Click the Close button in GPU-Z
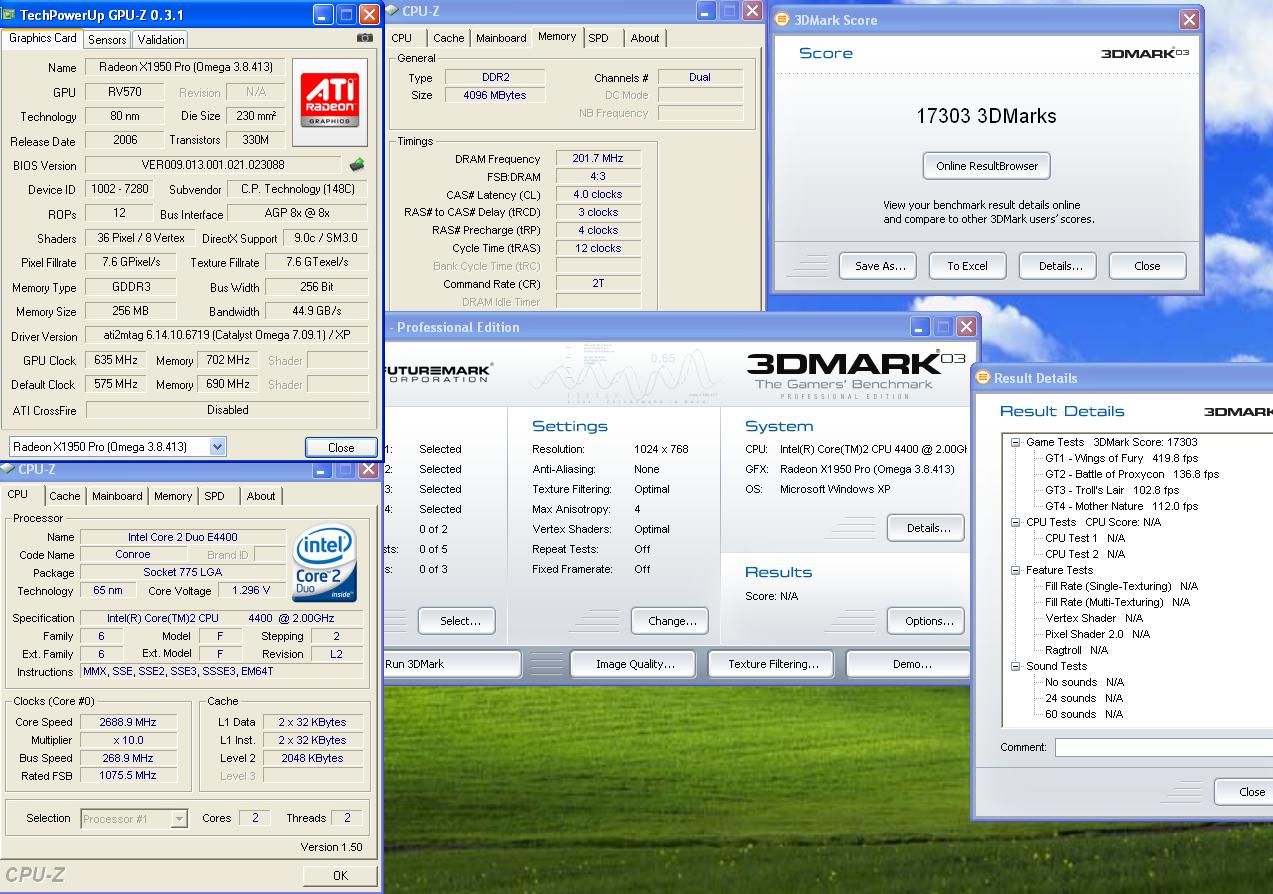Viewport: 1273px width, 894px height. click(x=341, y=448)
